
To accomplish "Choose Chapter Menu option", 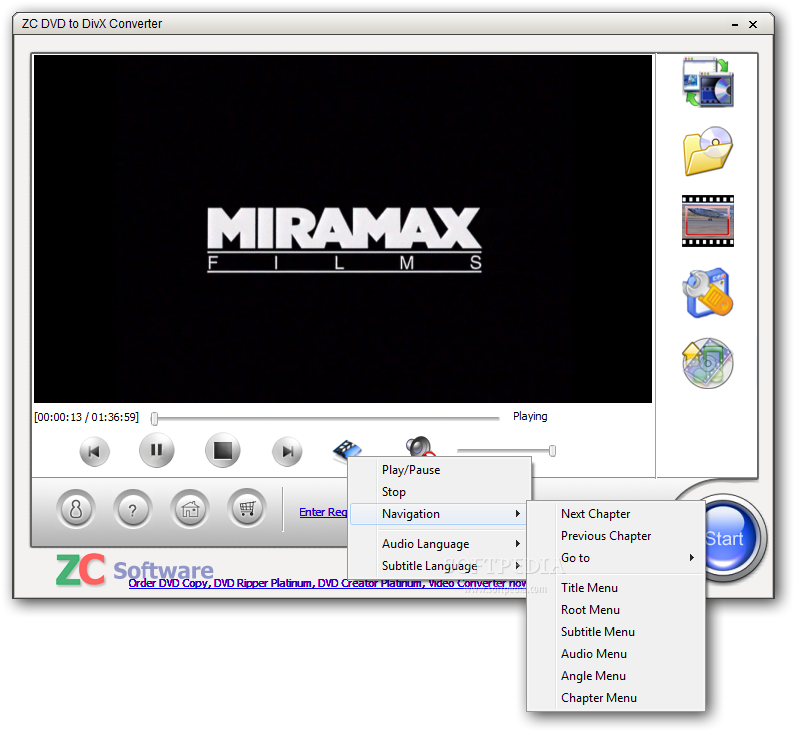I will (616, 698).
